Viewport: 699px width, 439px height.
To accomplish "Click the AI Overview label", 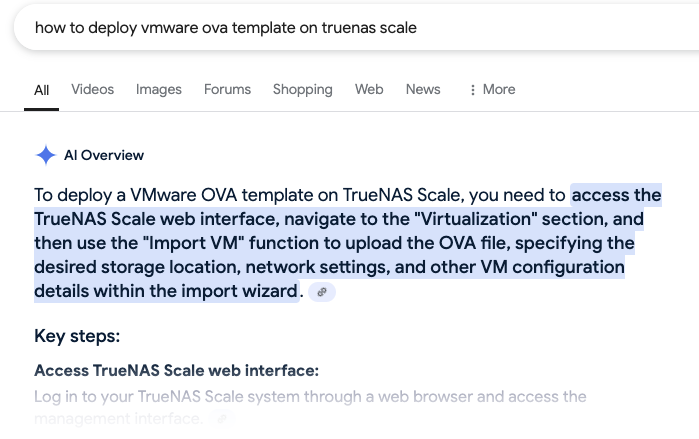I will 104,155.
